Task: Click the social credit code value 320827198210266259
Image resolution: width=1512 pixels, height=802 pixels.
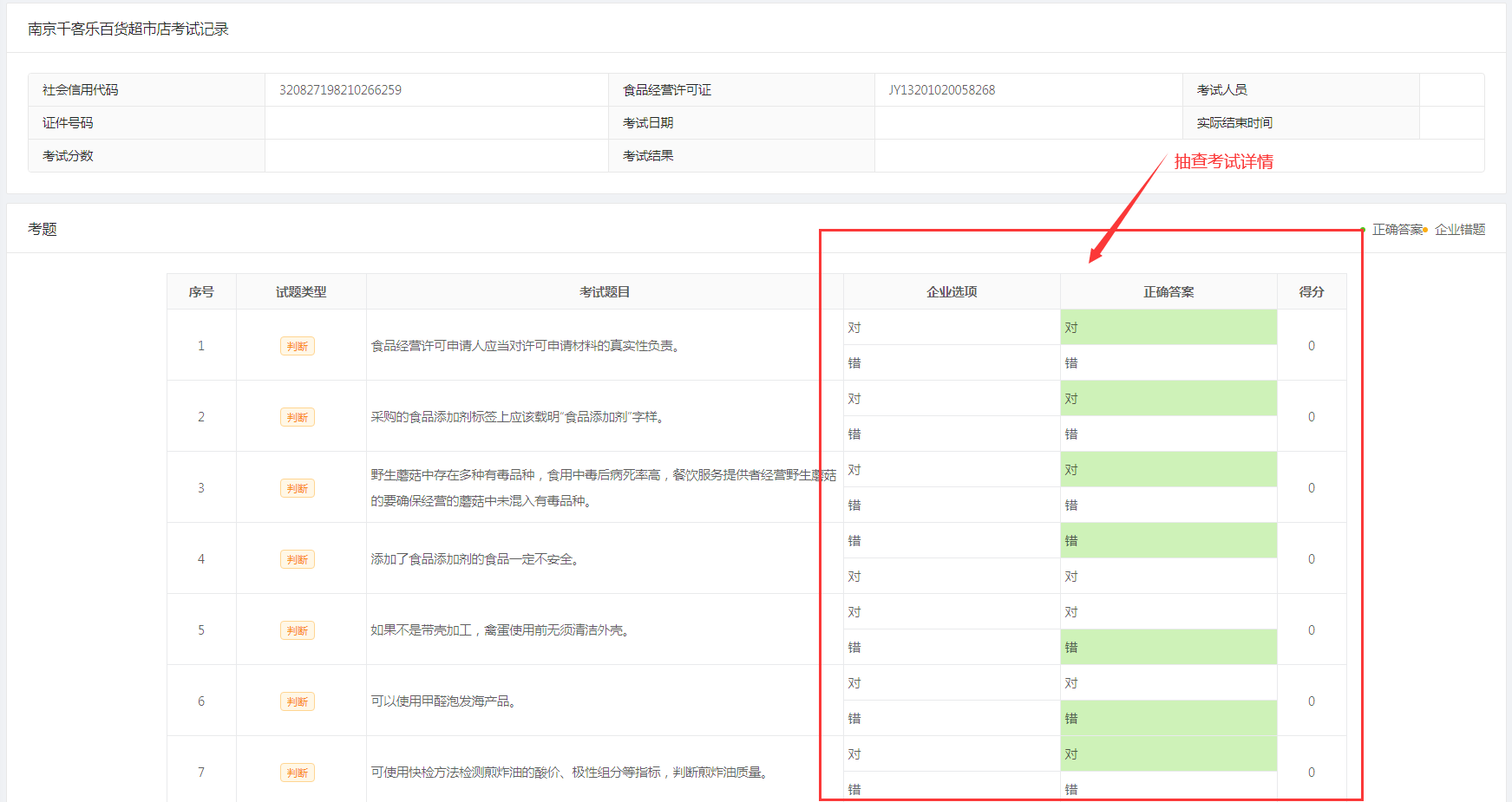Action: coord(340,90)
